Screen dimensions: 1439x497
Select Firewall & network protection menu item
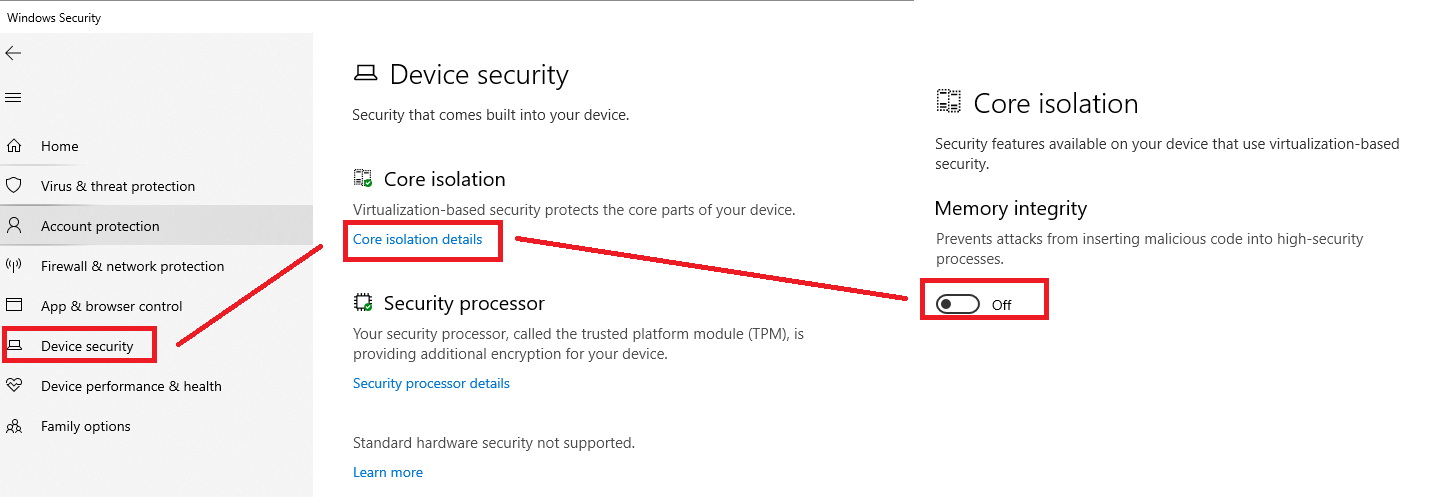pyautogui.click(x=132, y=266)
